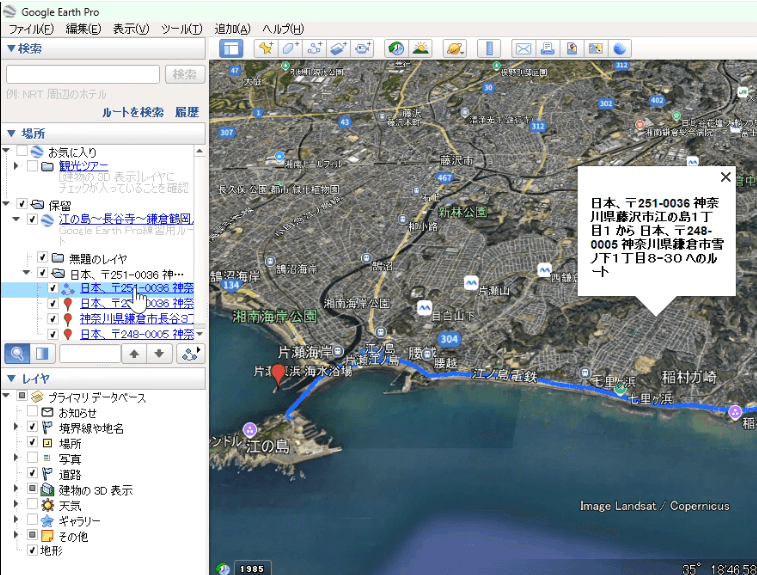Click the planet switcher icon
Screen dimensions: 757x575
[454, 48]
